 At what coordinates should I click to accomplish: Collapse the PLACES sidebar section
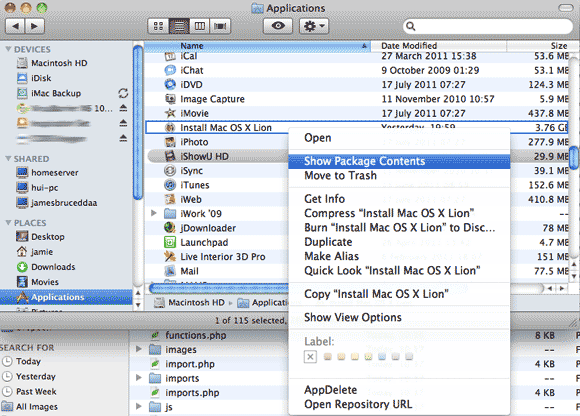(8, 222)
